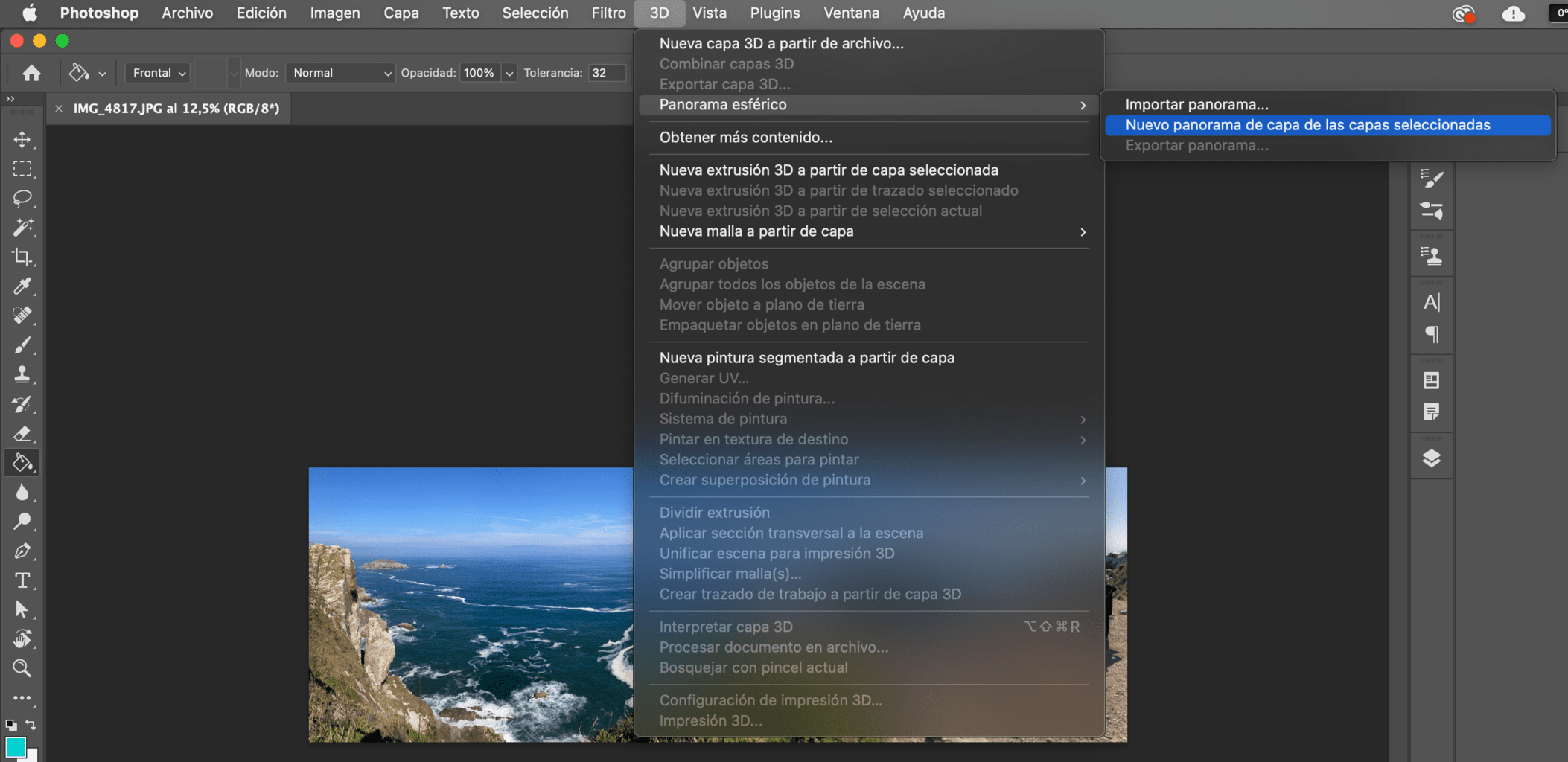
Task: Open the Imagen menu
Action: click(335, 13)
